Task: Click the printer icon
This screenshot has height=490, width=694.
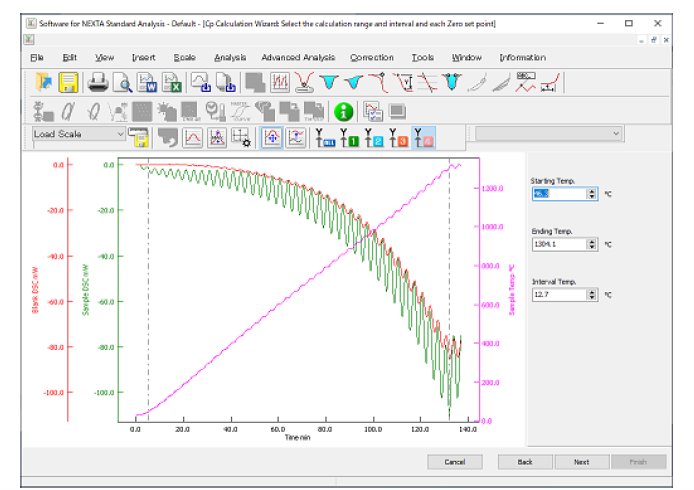Action: click(99, 83)
